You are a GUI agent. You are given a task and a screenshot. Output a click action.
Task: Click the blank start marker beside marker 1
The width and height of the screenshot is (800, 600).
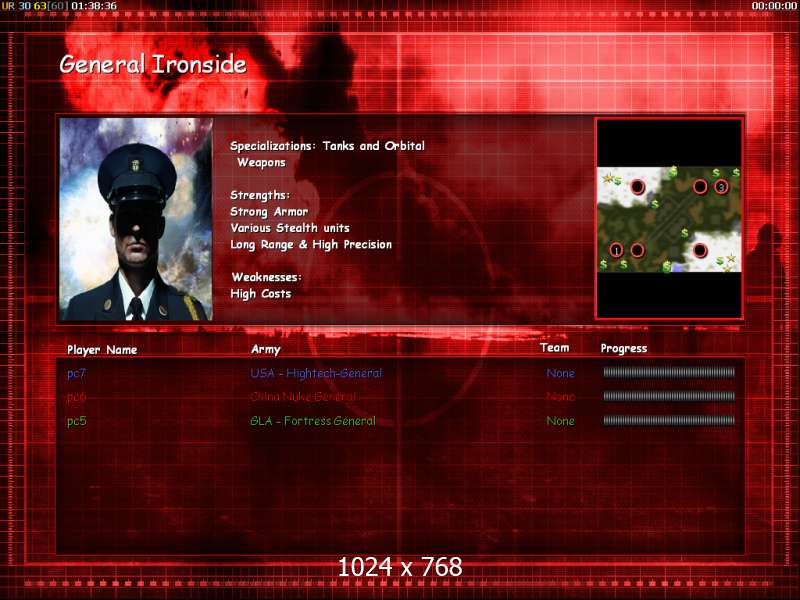pyautogui.click(x=637, y=250)
